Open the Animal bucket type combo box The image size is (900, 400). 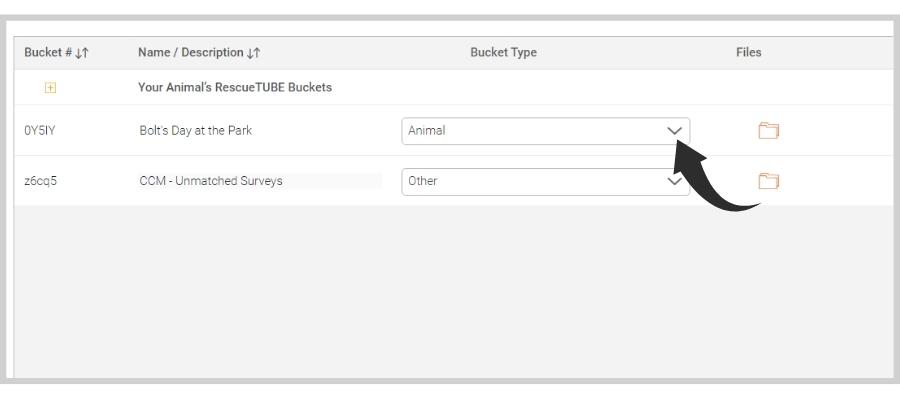click(545, 131)
